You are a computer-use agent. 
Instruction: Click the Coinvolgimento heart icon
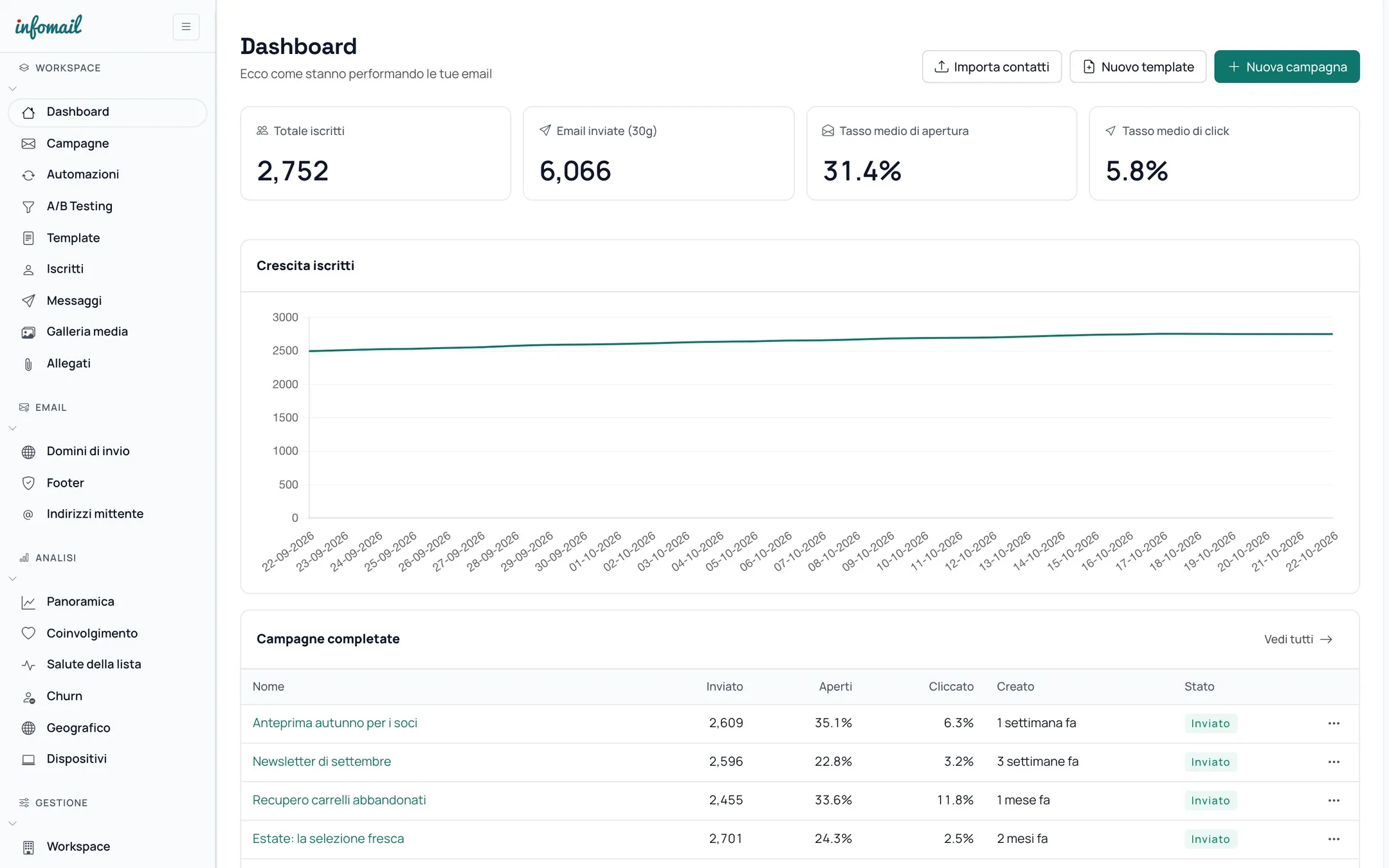[x=28, y=634]
